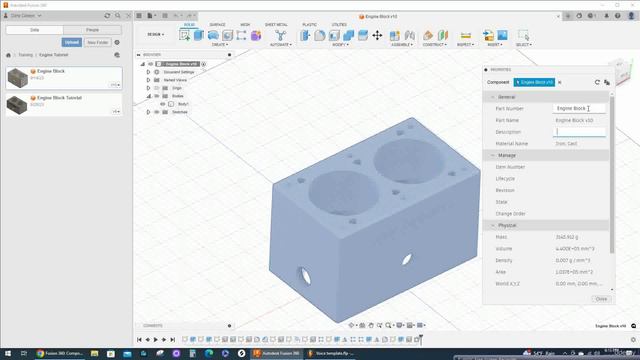Select the Press Pull tool

(x=305, y=35)
